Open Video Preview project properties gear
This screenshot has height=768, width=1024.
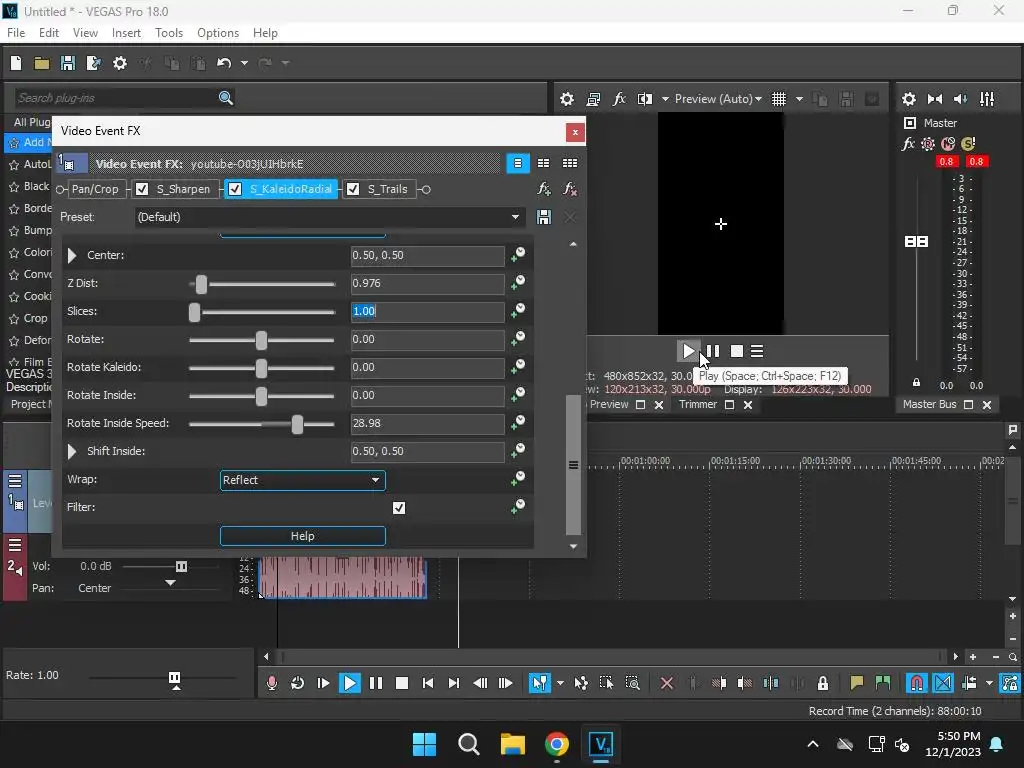567,99
